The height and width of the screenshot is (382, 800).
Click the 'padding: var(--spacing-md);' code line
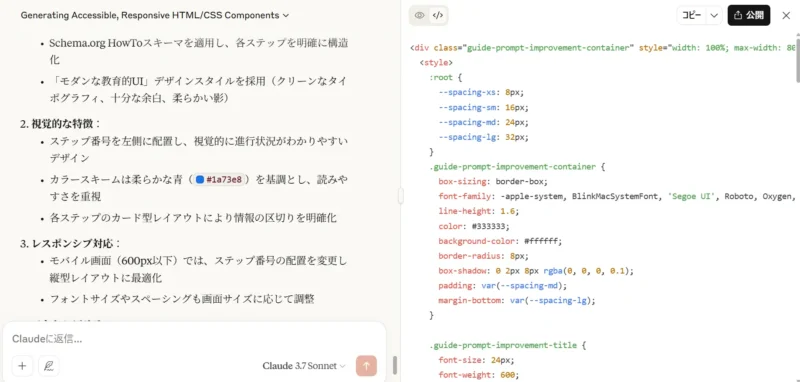tap(503, 286)
